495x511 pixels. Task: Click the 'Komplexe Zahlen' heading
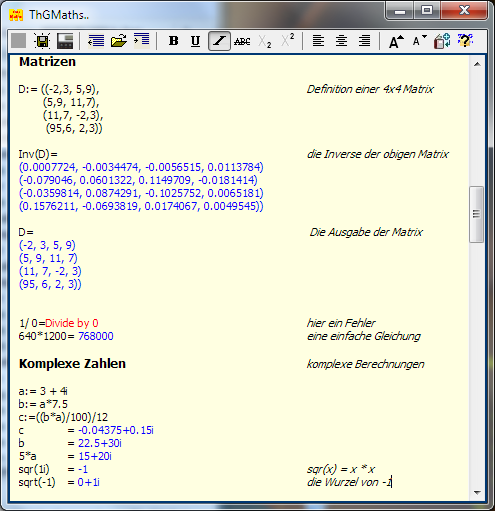(x=72, y=364)
